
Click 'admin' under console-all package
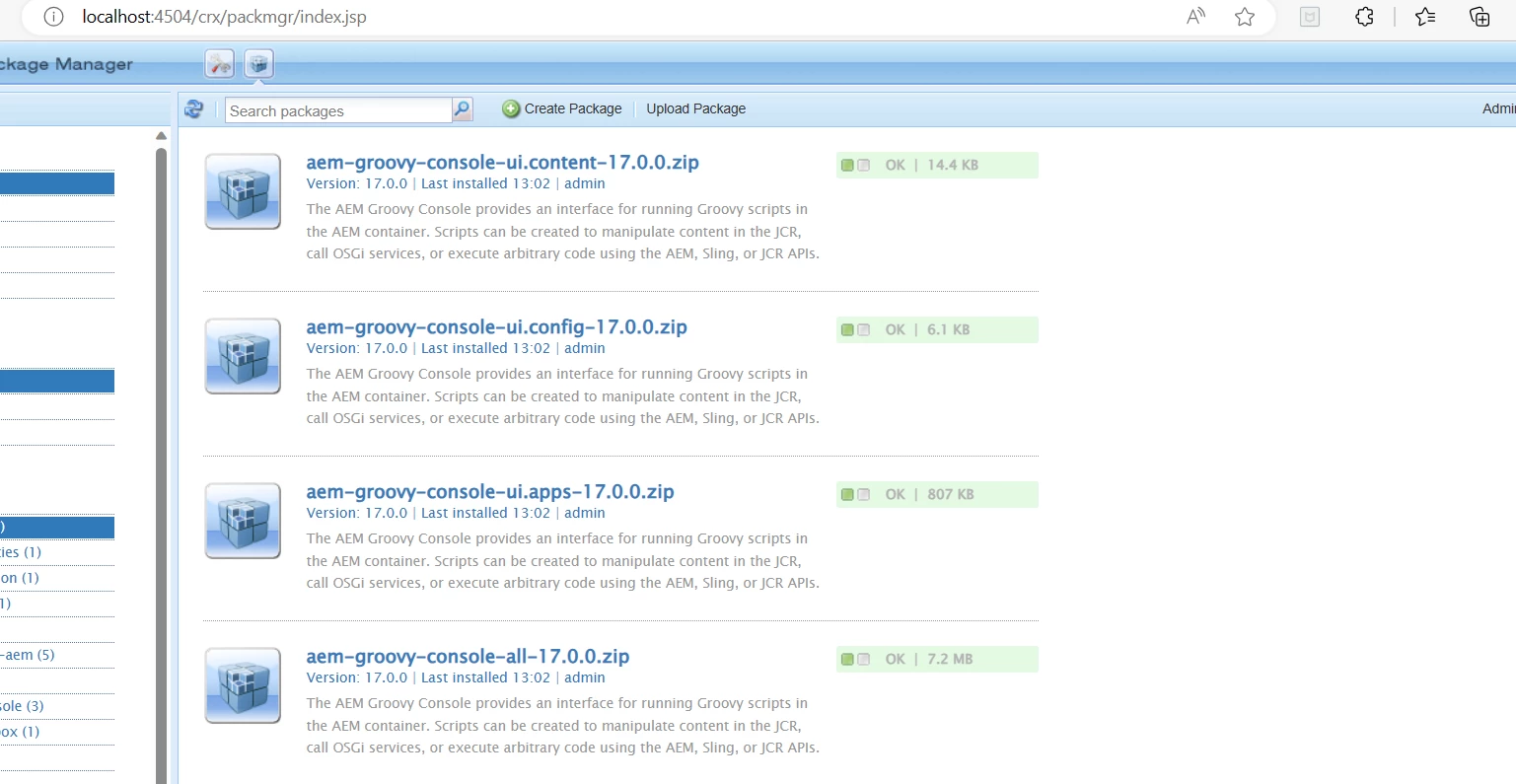(585, 677)
